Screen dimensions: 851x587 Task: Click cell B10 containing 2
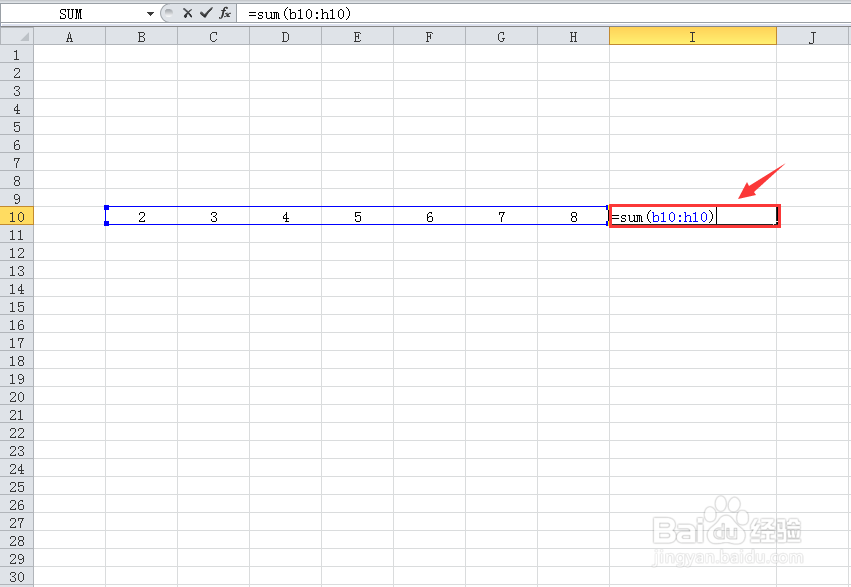[x=142, y=217]
